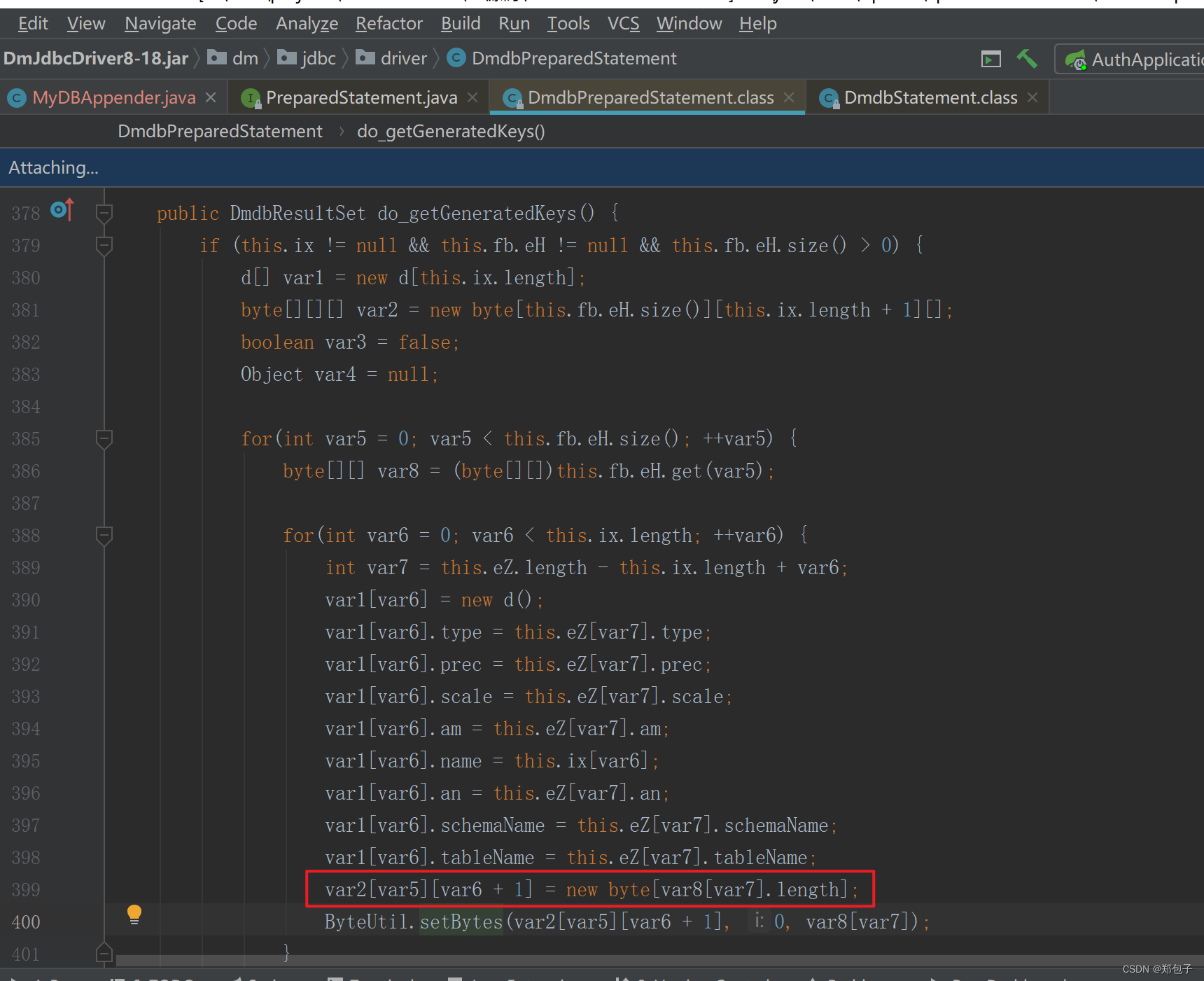Click line number 399 in gutter
1204x981 pixels.
tap(26, 890)
